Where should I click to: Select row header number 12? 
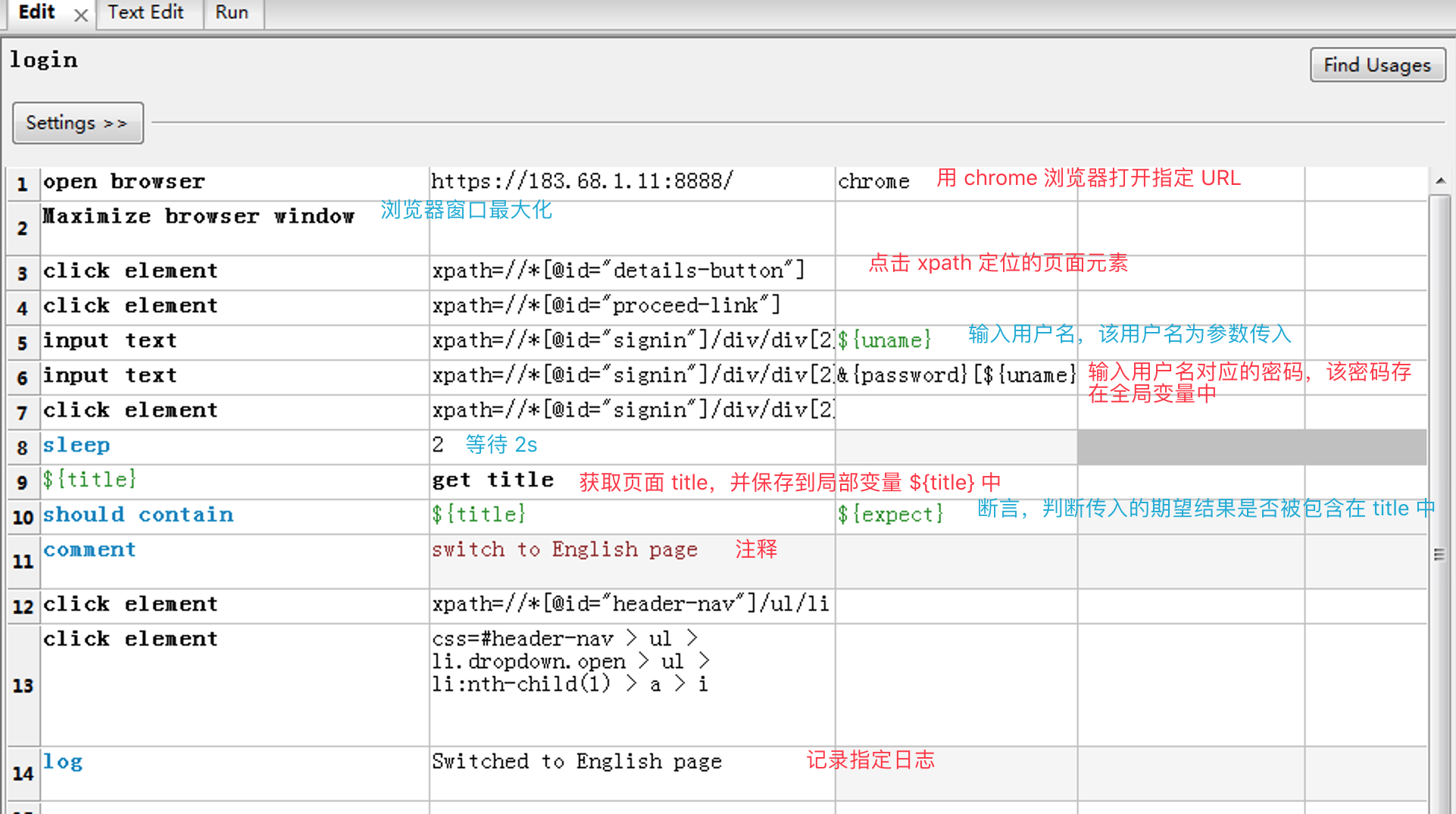pos(23,606)
